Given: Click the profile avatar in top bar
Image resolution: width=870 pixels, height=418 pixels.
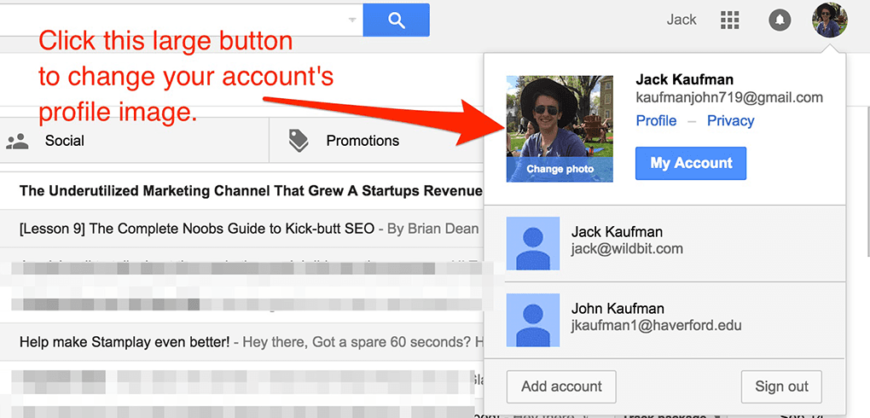Looking at the screenshot, I should 830,20.
